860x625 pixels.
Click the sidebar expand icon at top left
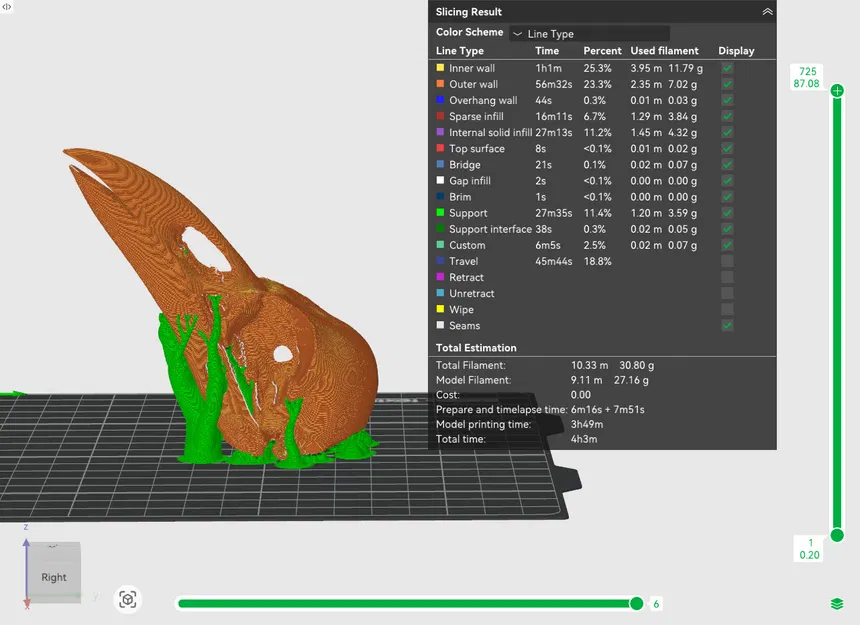(7, 7)
